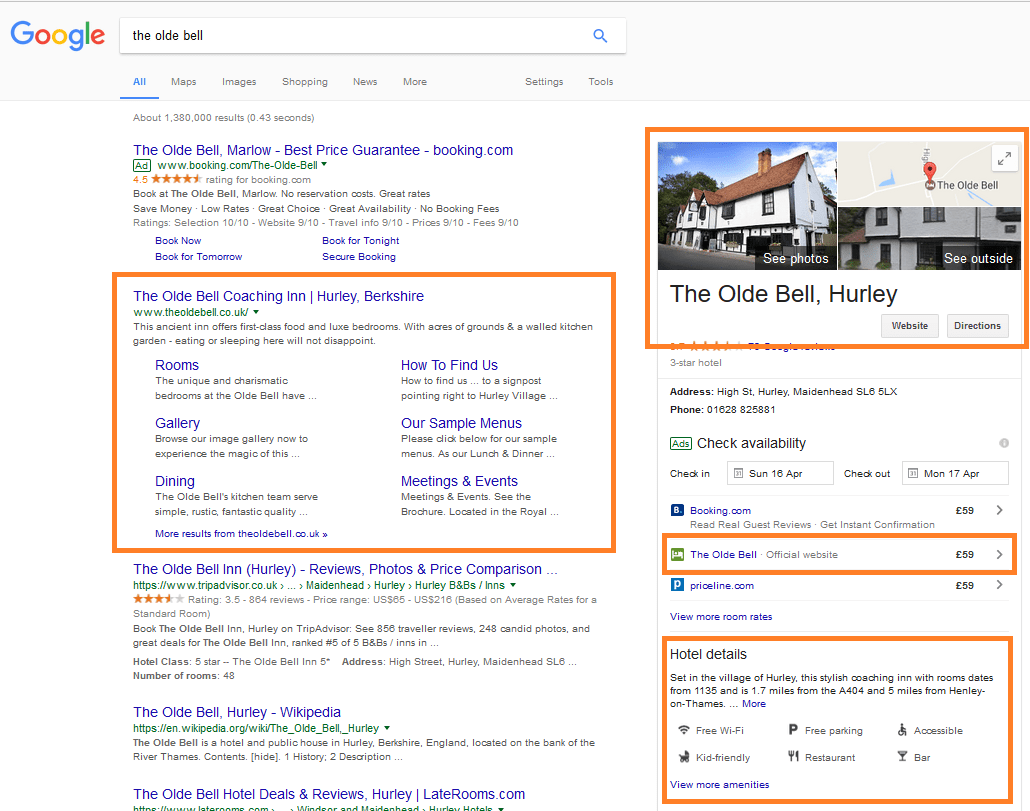
Task: Open the TripAdvisor result URL dropdown arrow
Action: tap(513, 584)
